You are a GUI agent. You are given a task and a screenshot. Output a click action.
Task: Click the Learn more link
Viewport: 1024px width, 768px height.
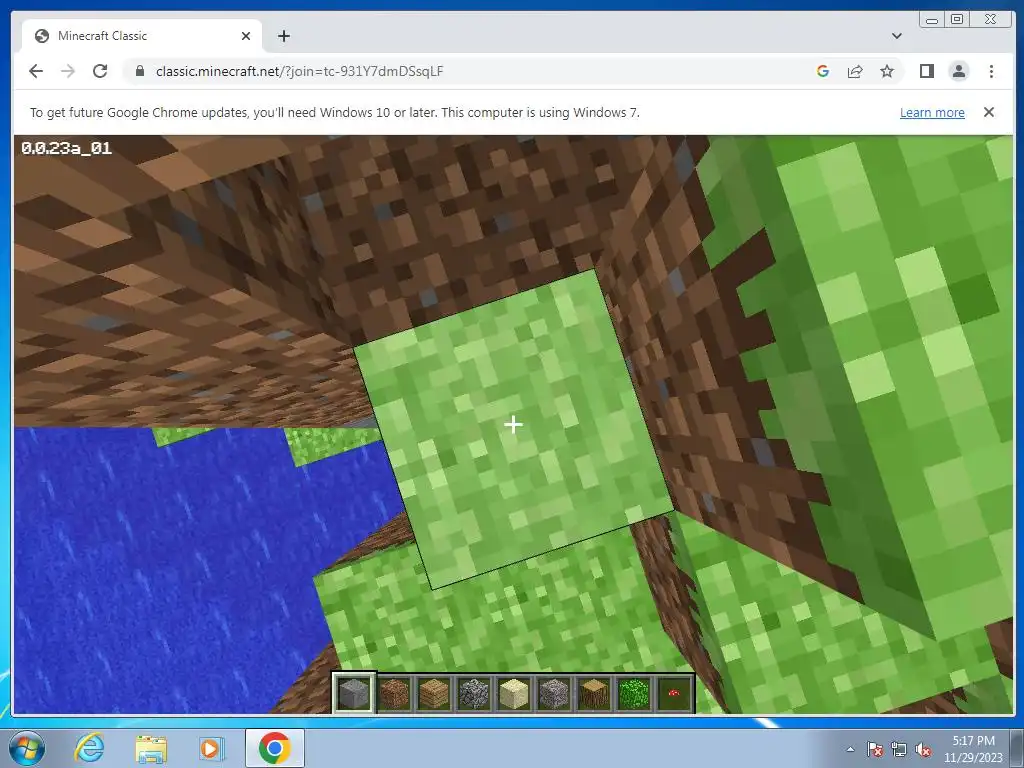coord(932,112)
